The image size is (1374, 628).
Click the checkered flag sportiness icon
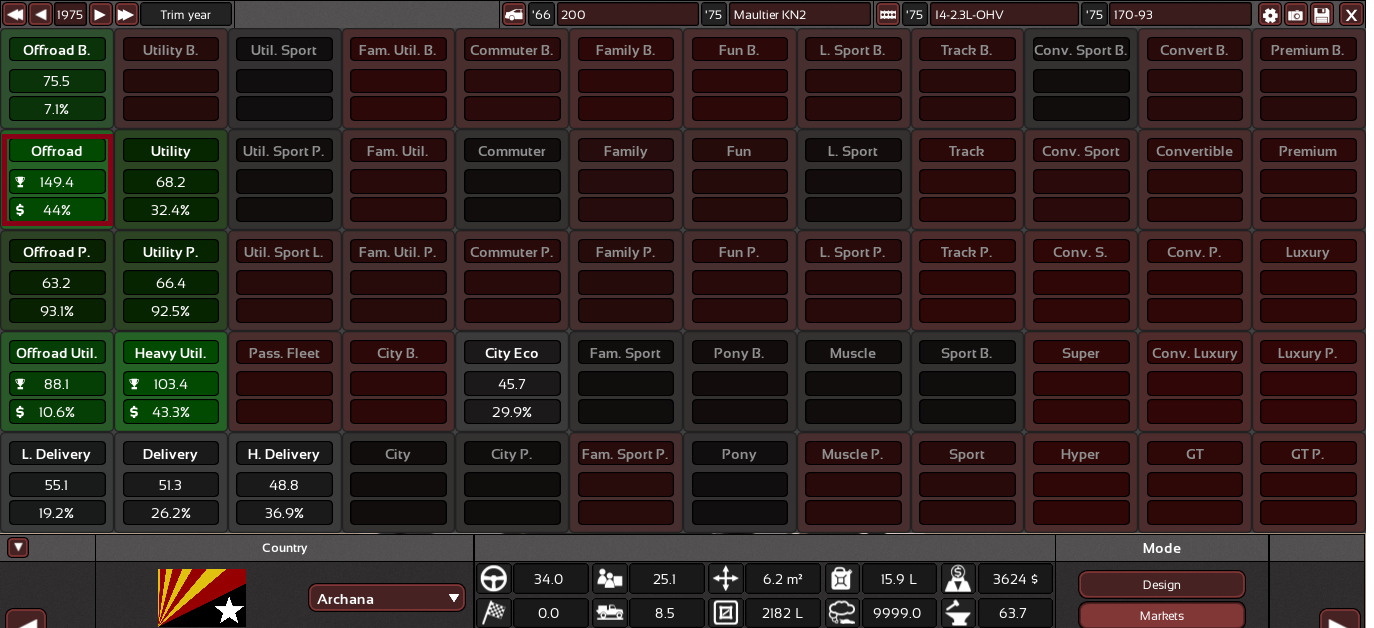494,613
